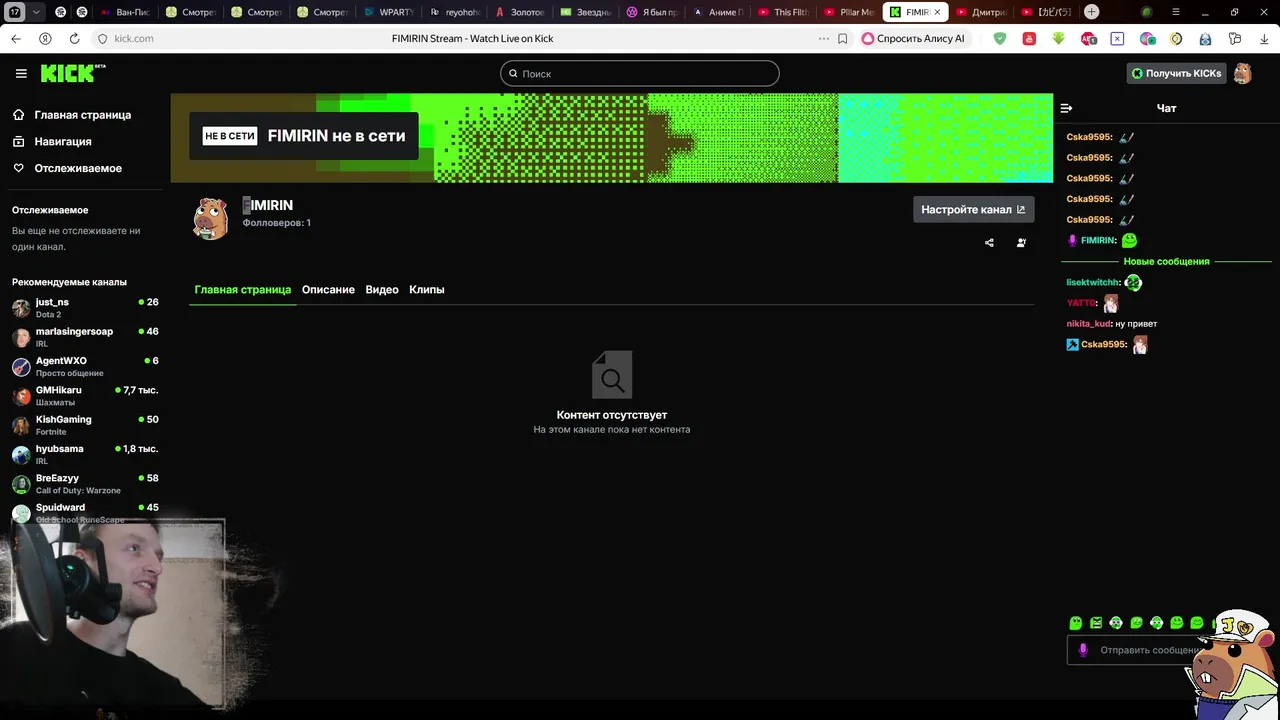Open the address bar three-dots menu
The image size is (1280, 720).
point(824,38)
